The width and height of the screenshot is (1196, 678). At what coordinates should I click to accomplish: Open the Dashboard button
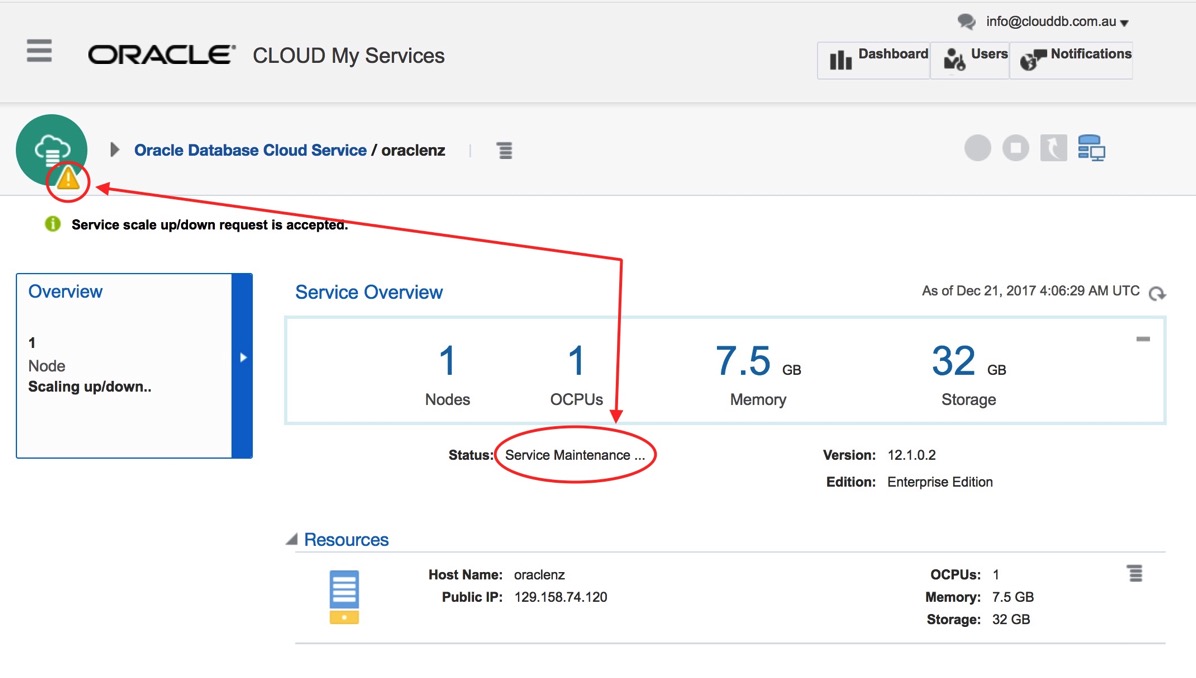click(x=875, y=59)
